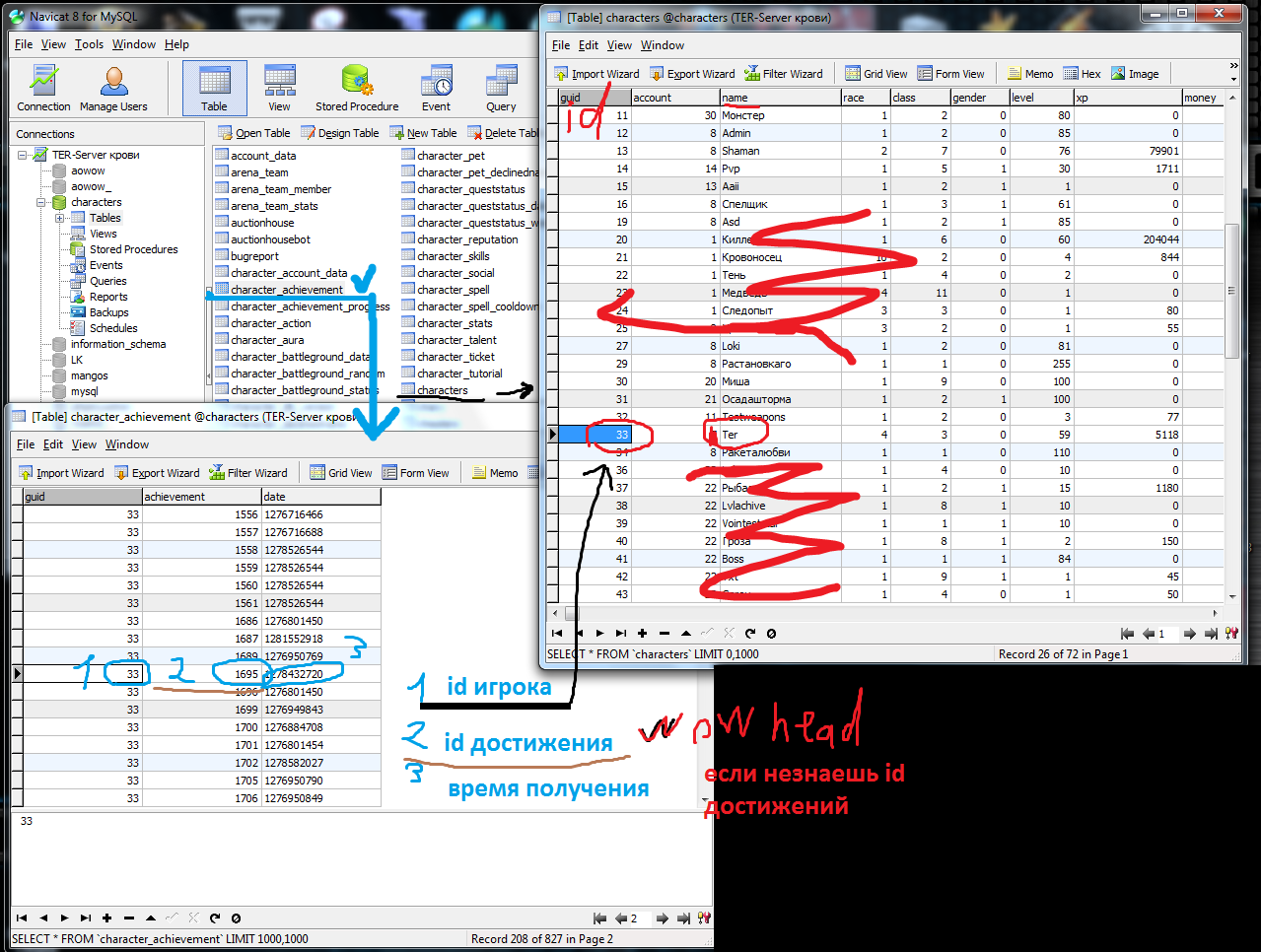Open View menu in Navicat main window

pyautogui.click(x=53, y=44)
